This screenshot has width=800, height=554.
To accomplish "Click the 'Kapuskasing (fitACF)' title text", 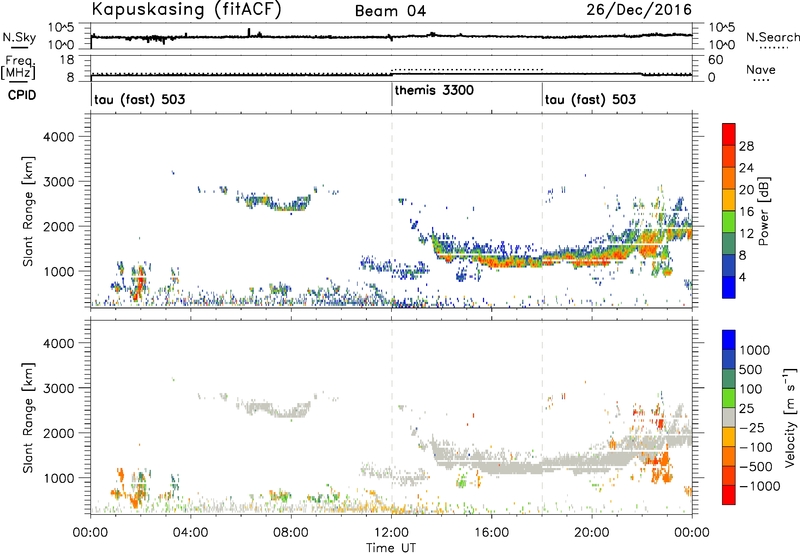I will [186, 9].
